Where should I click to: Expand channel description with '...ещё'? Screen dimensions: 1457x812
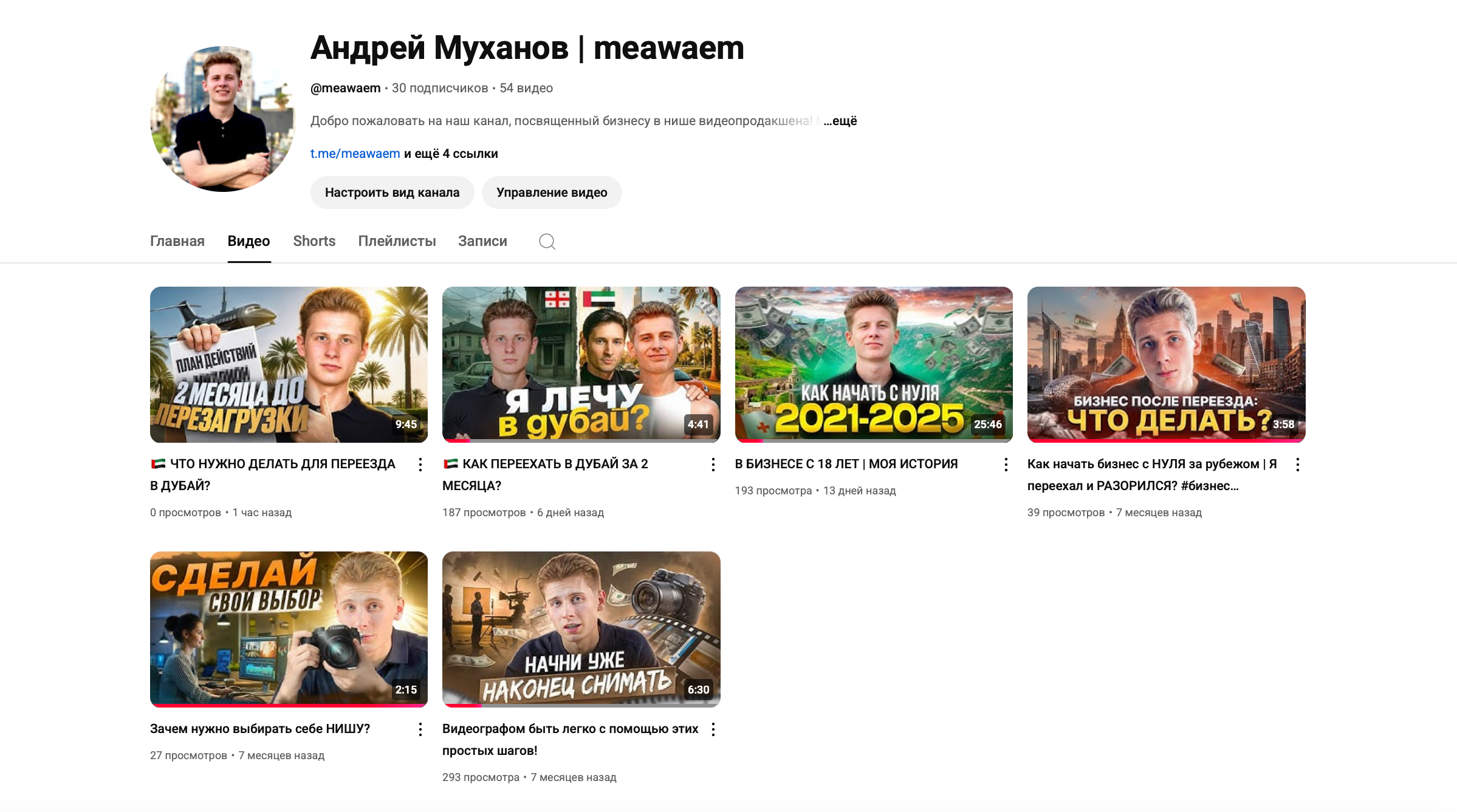[840, 121]
